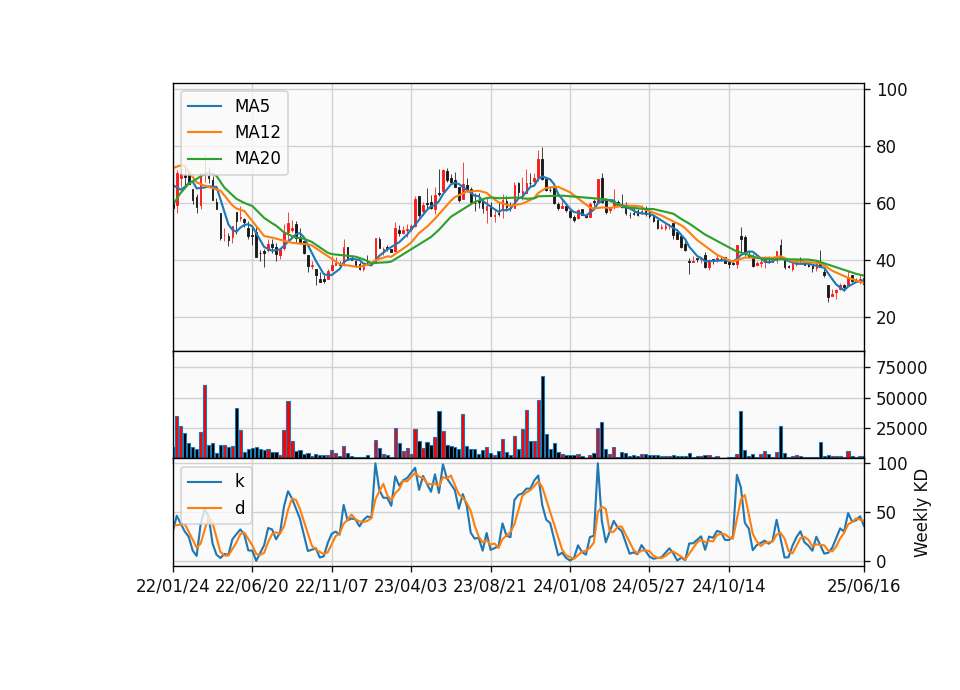Click the k legend label
The image size is (960, 690).
pos(240,481)
